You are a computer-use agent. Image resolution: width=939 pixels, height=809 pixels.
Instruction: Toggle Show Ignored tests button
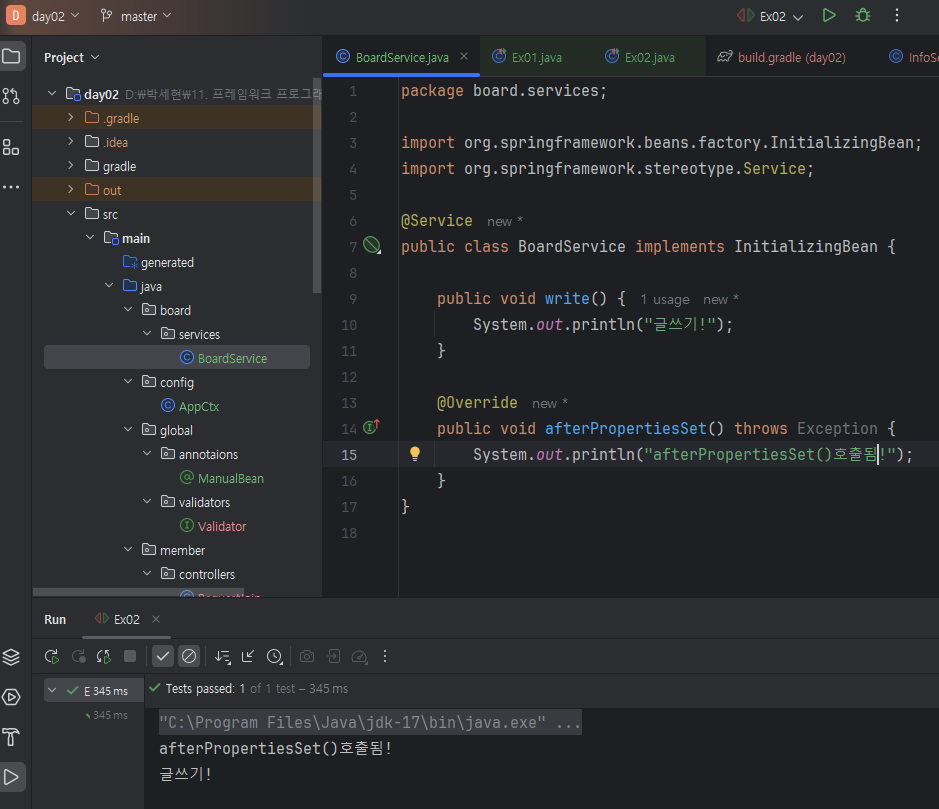point(189,656)
